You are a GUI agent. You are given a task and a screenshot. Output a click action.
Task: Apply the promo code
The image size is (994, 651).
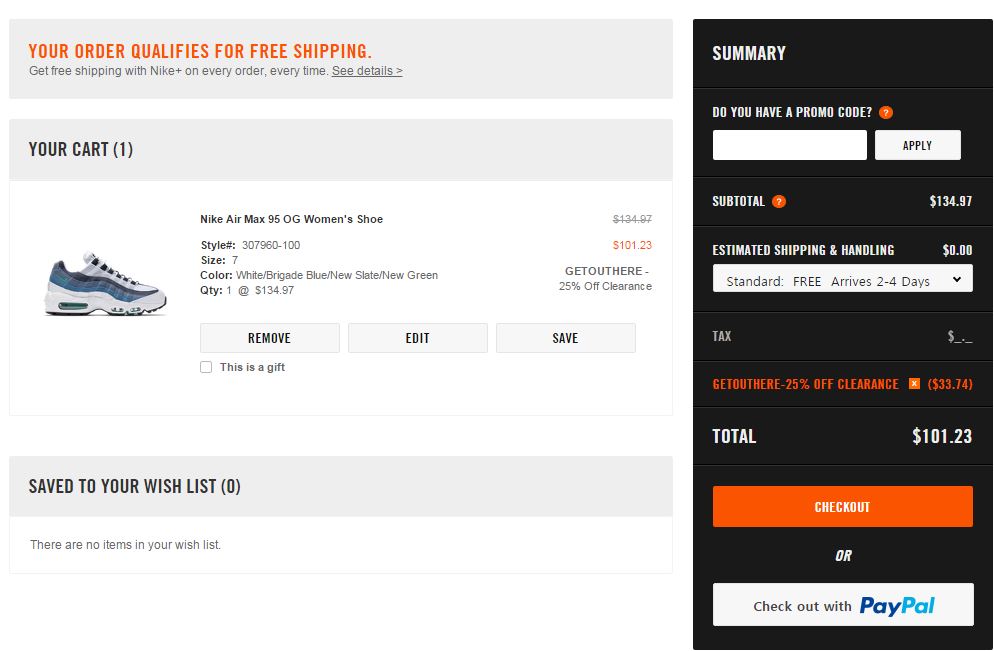click(917, 145)
